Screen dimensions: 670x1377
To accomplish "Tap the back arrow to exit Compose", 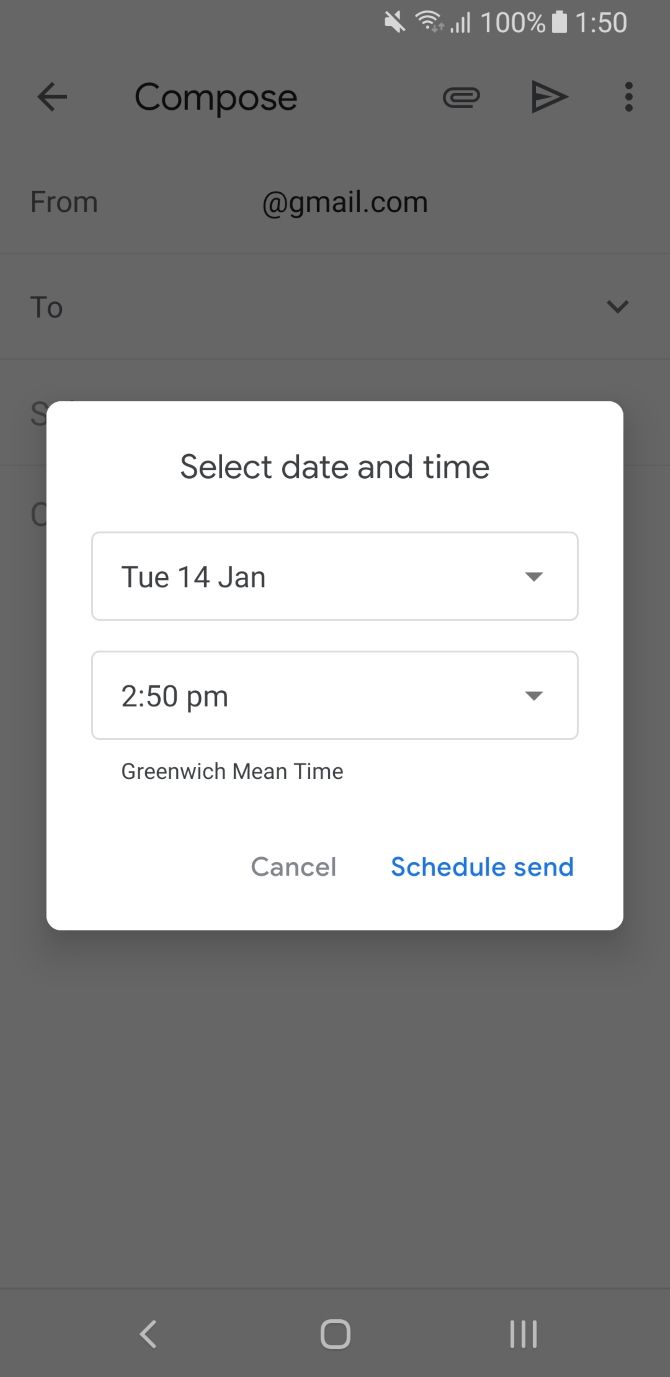I will 52,97.
